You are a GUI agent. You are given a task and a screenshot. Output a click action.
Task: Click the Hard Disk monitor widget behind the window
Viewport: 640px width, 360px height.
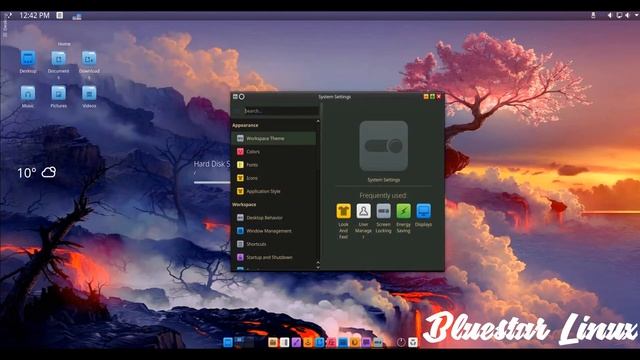point(212,172)
